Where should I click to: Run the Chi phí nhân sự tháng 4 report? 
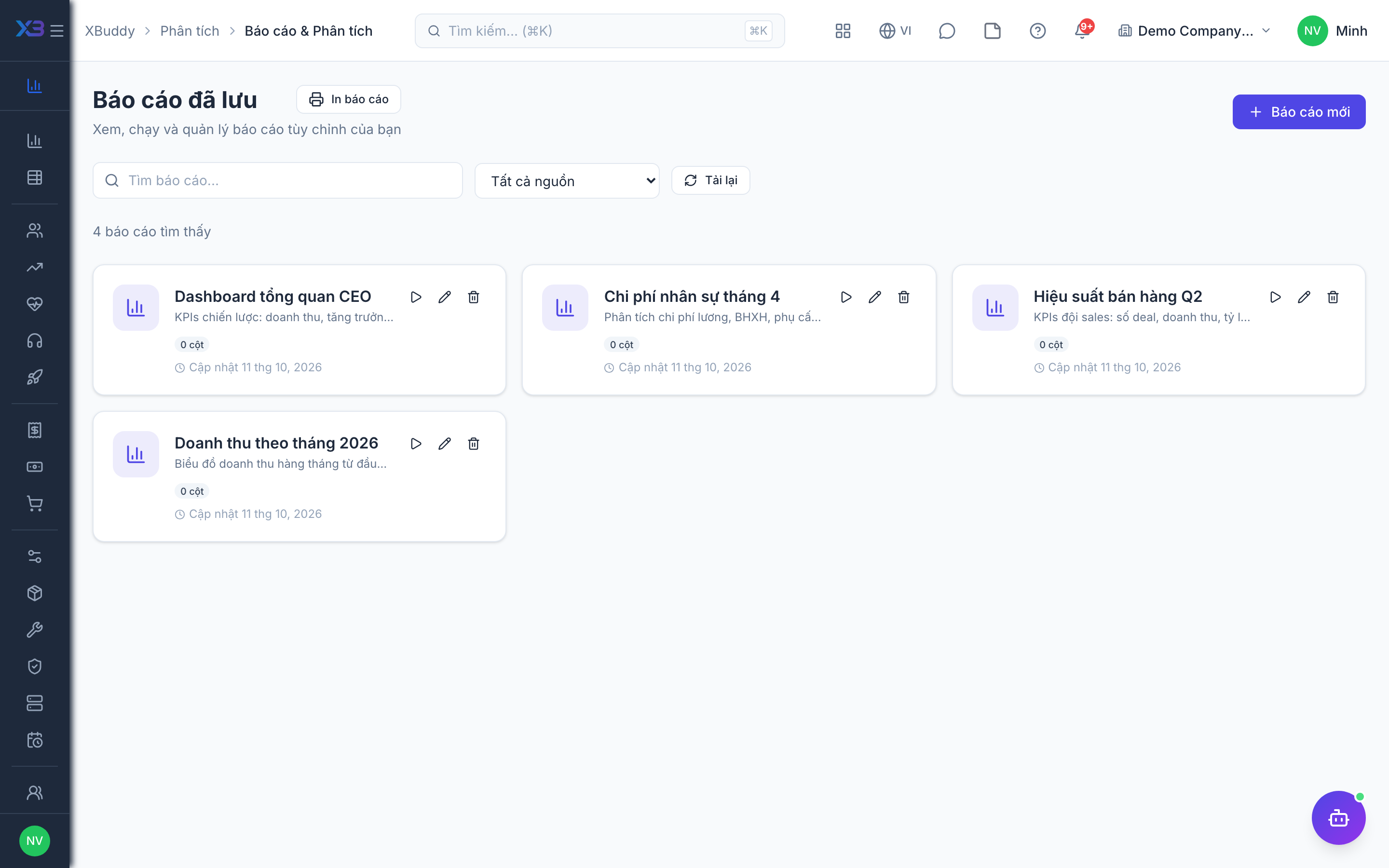pyautogui.click(x=846, y=297)
